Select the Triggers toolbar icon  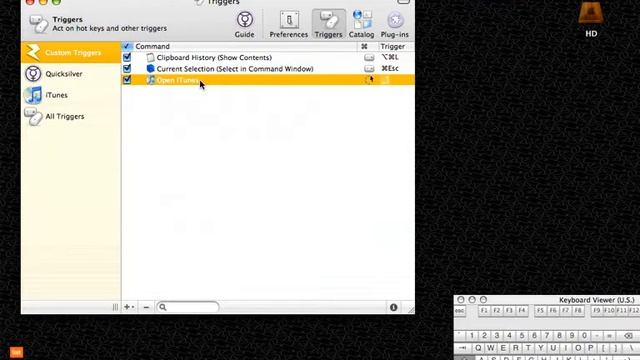(x=329, y=24)
